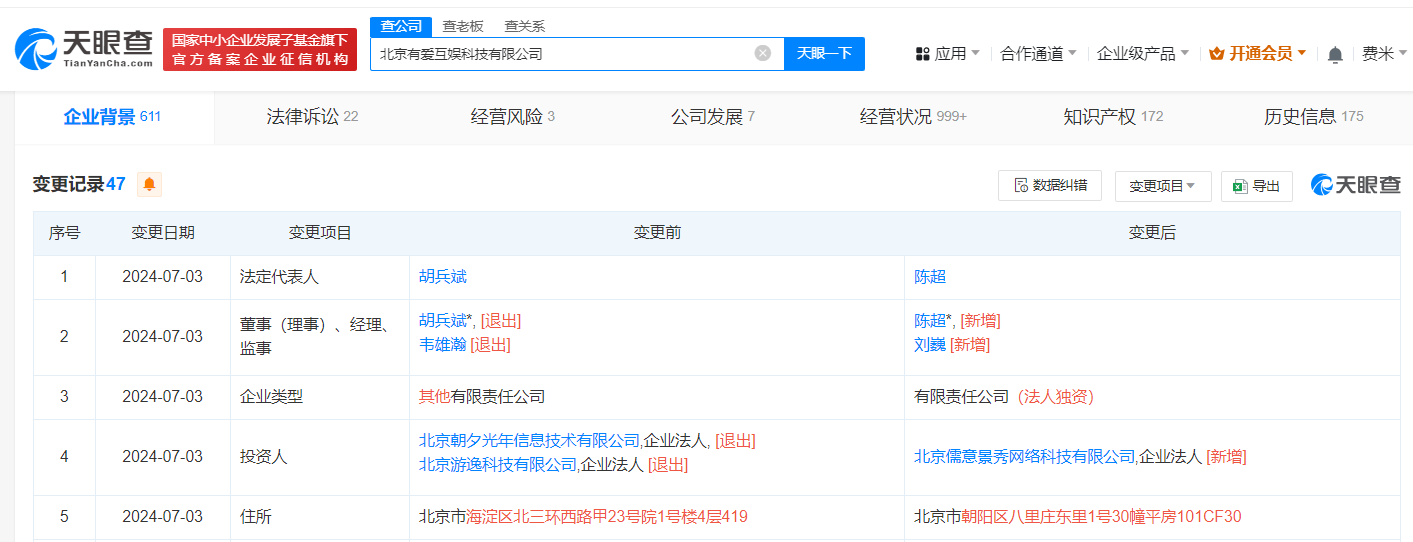Image resolution: width=1413 pixels, height=542 pixels.
Task: Expand the 合作通道 menu
Action: click(1038, 54)
